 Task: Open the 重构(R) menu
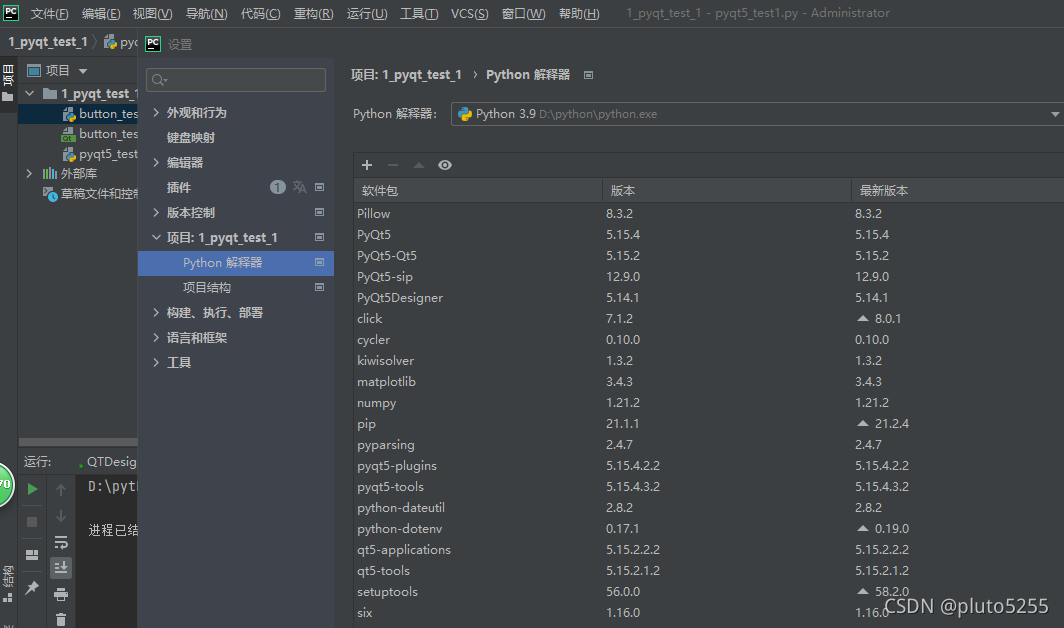coord(314,14)
